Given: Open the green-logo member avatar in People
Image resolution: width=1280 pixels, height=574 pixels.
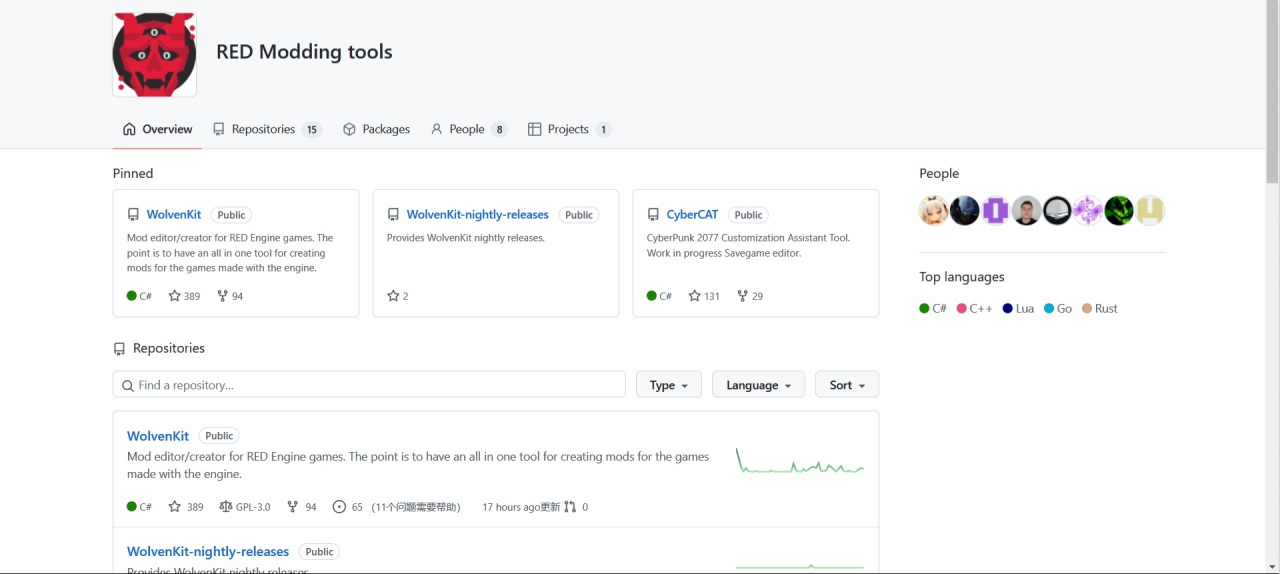Looking at the screenshot, I should 1119,211.
